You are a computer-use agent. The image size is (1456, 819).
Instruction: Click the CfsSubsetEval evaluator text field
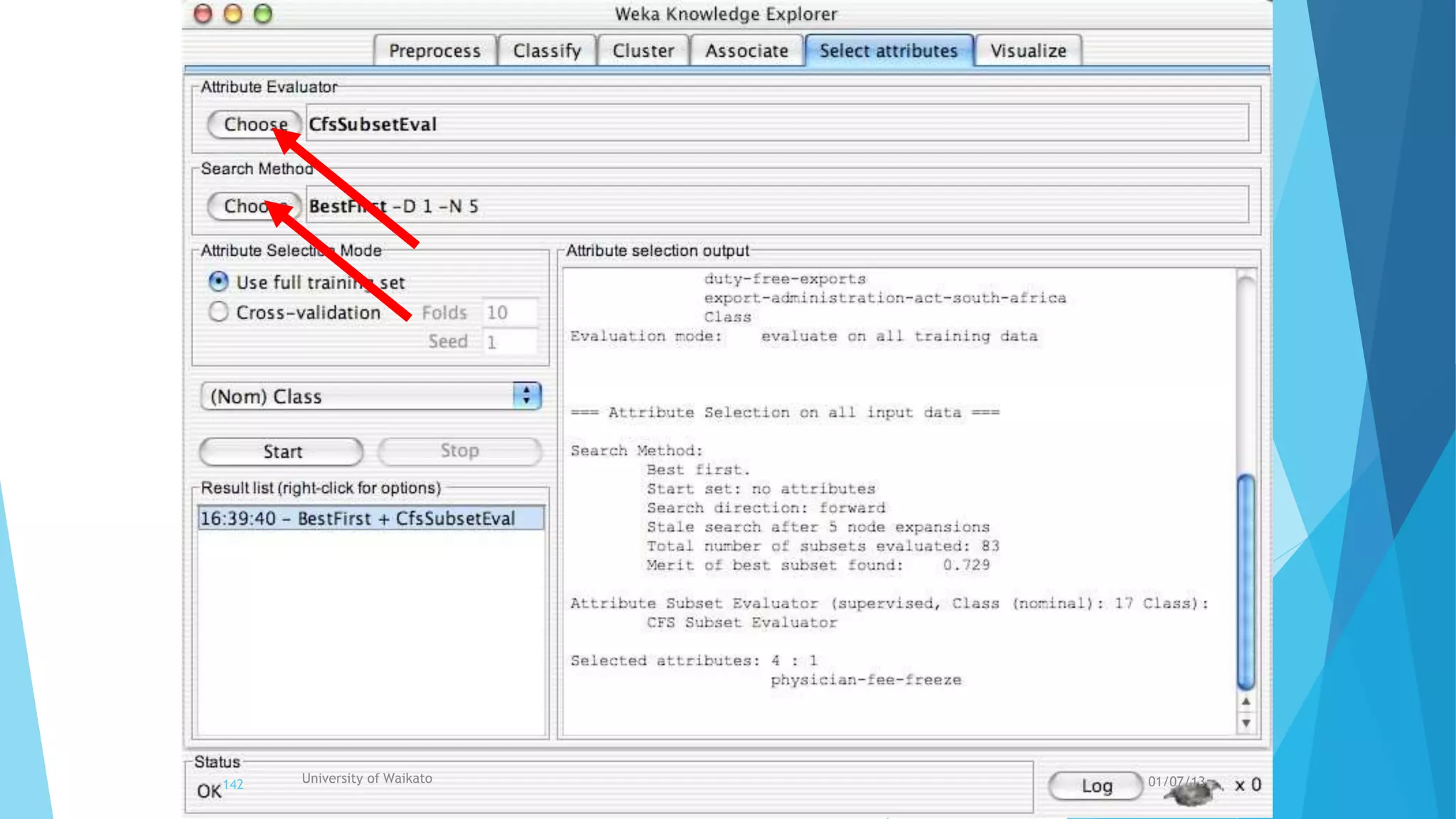[776, 124]
